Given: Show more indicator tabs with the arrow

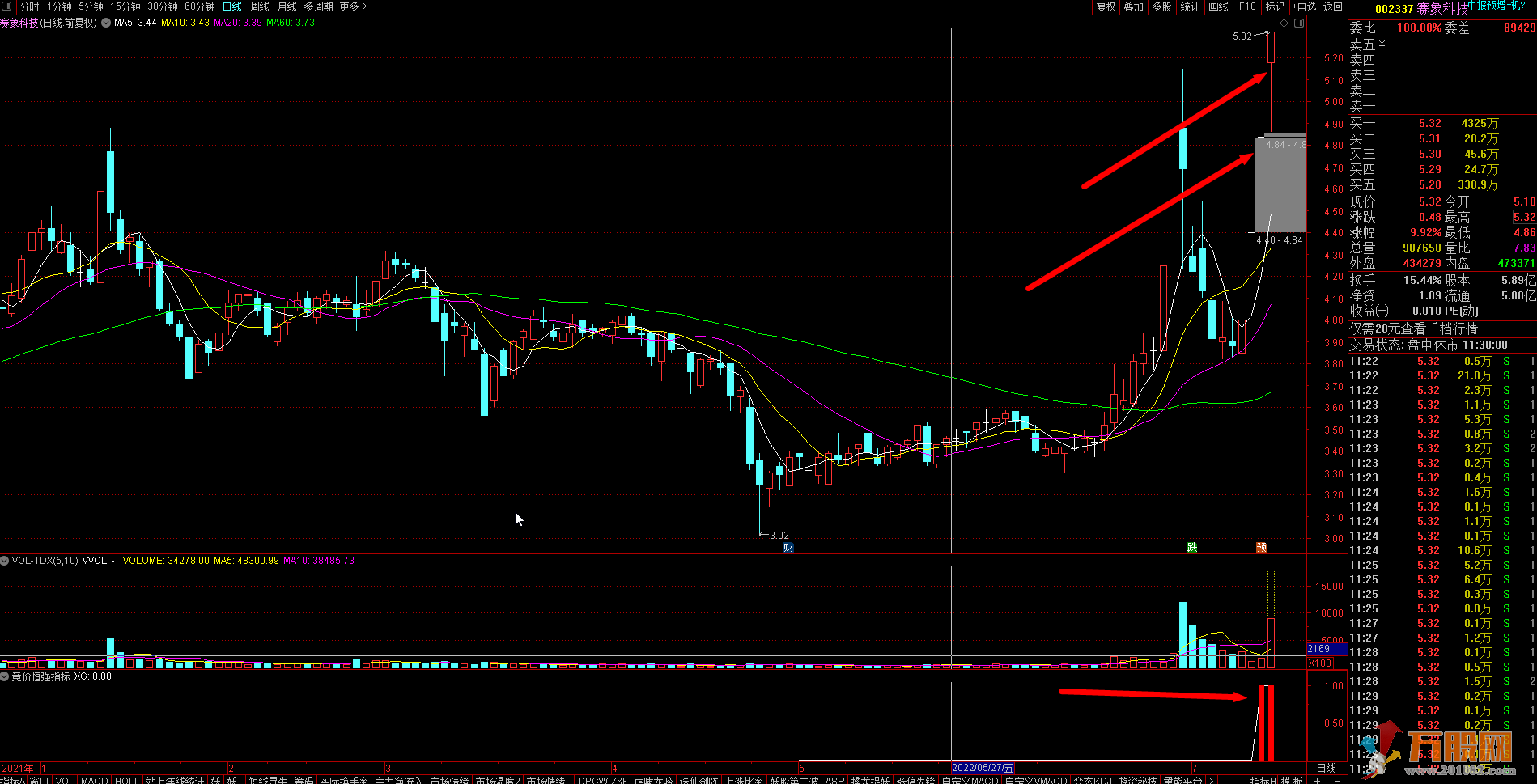Looking at the screenshot, I should coord(1211,780).
